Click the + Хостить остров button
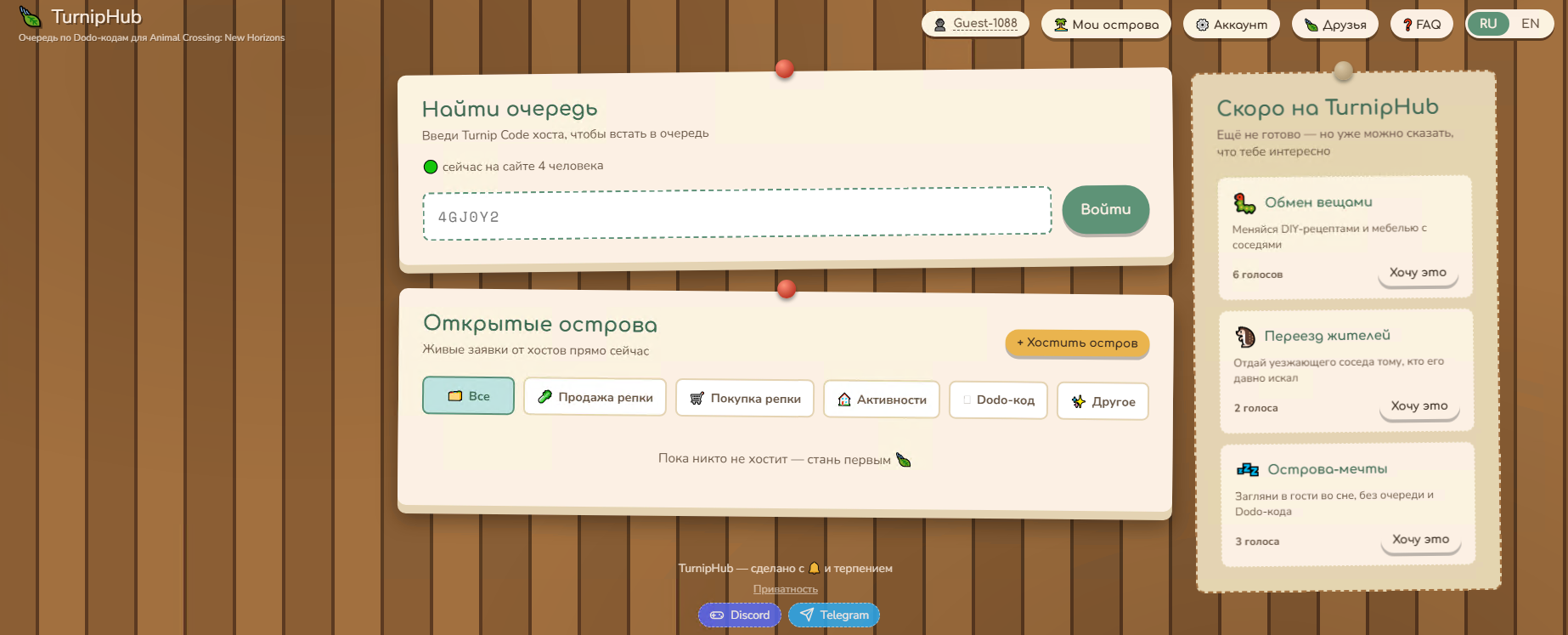This screenshot has height=635, width=1568. click(x=1077, y=343)
